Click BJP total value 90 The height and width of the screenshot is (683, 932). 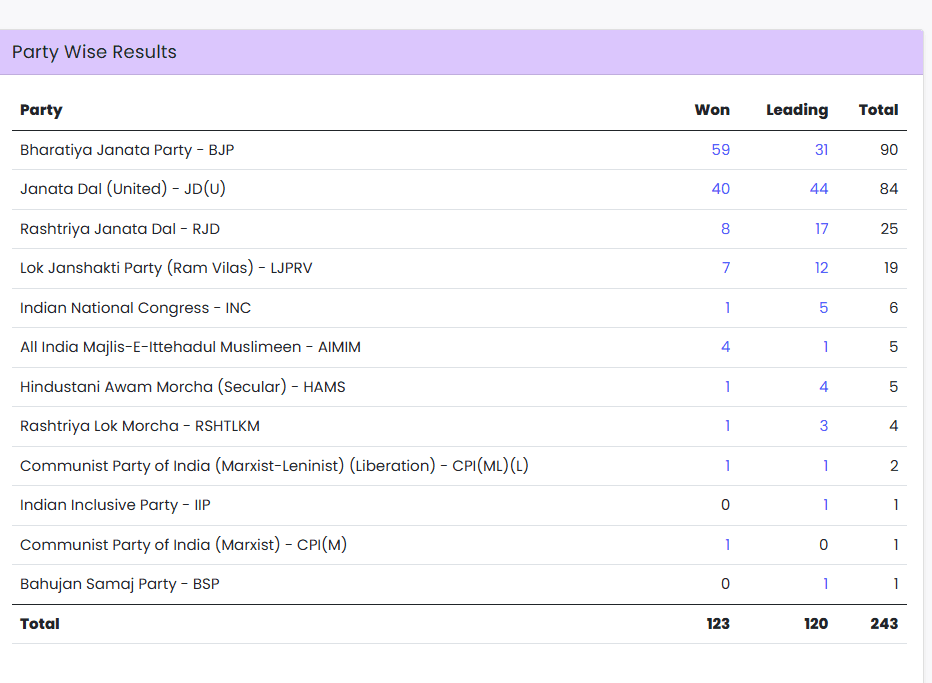click(889, 150)
